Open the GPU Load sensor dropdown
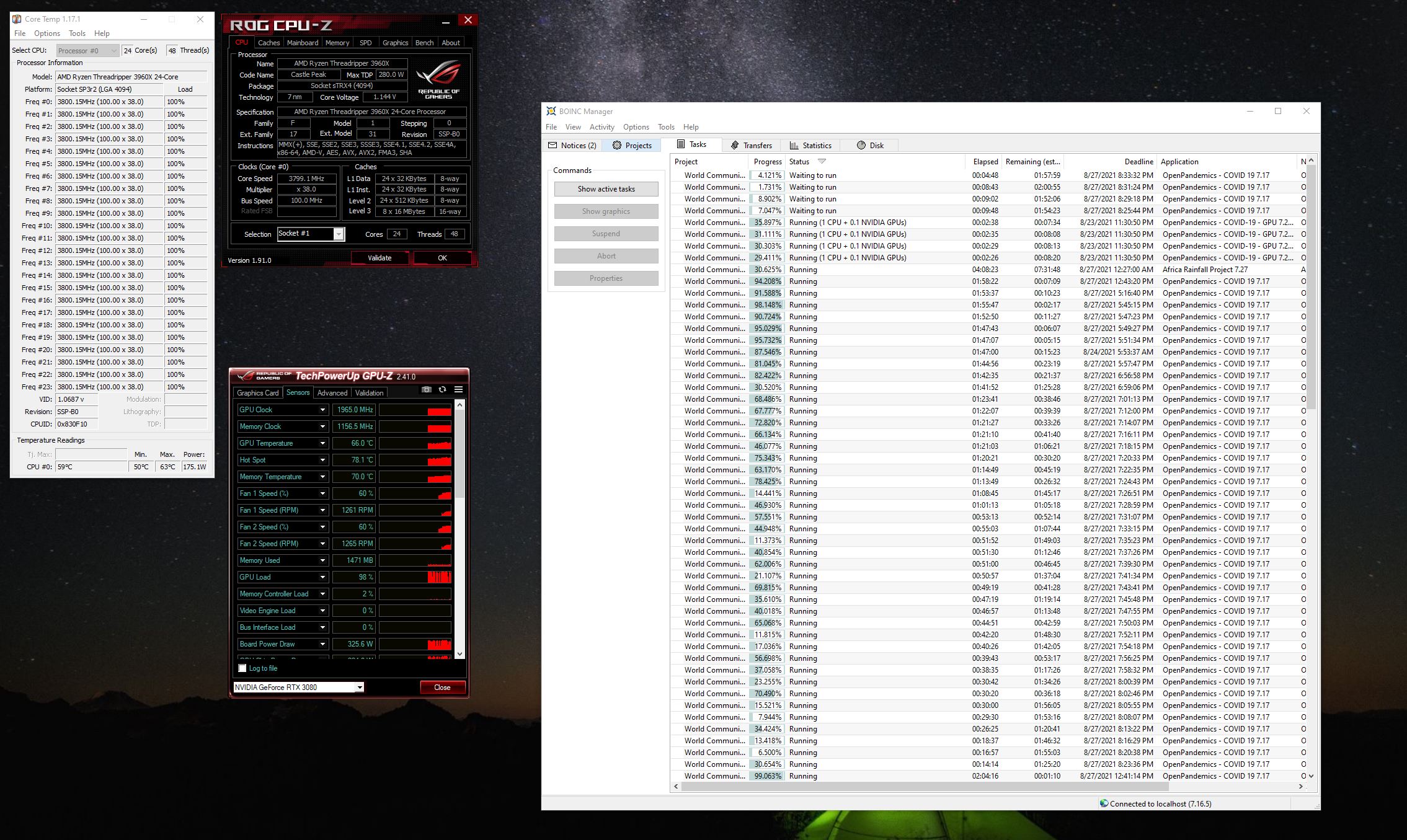Viewport: 1407px width, 840px height. (x=322, y=577)
